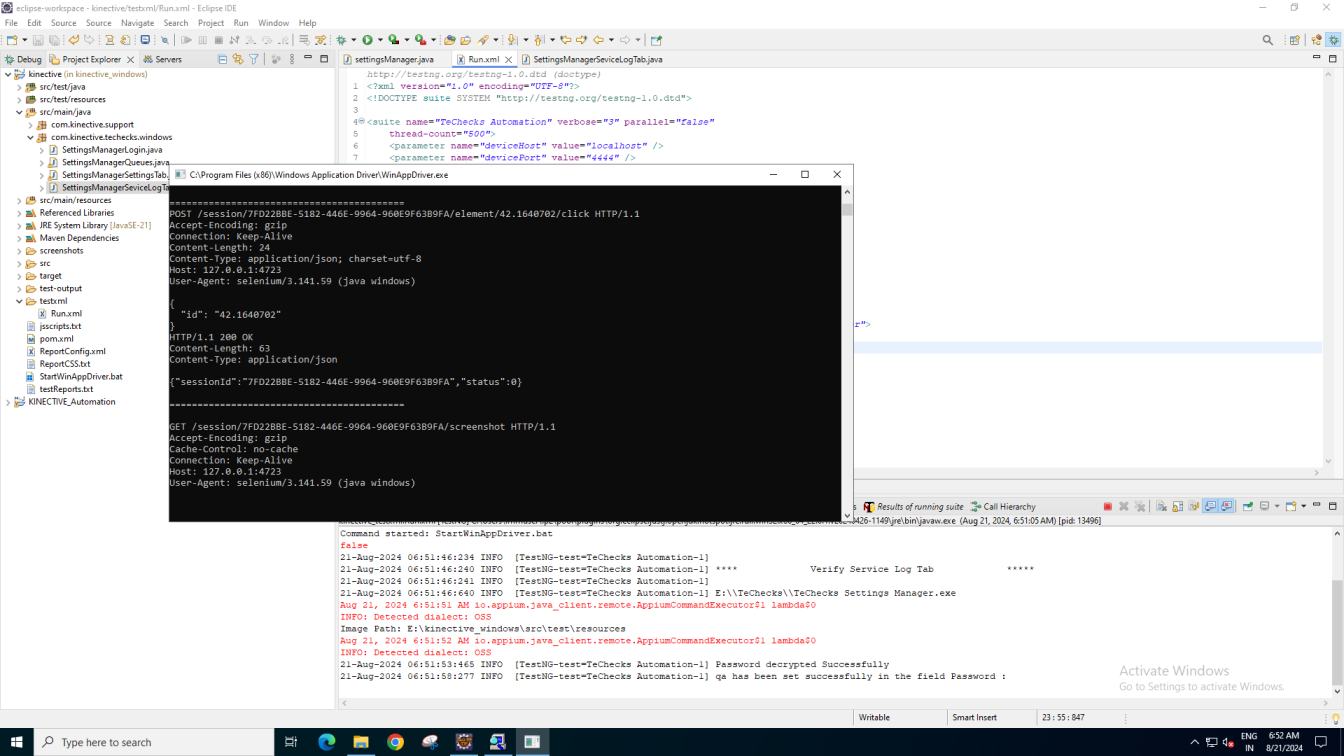Open the Run button dropdown arrow
The height and width of the screenshot is (756, 1344).
coord(379,40)
